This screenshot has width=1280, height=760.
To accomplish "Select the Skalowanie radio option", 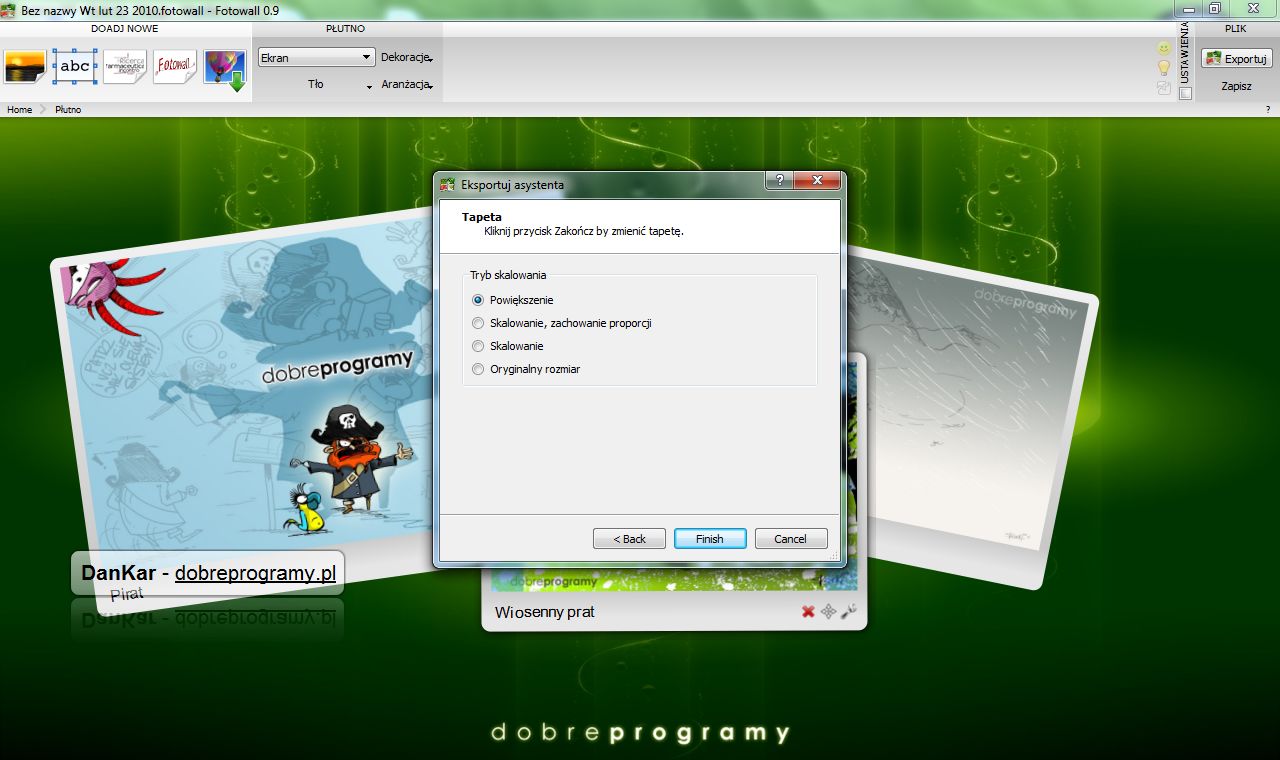I will [x=508, y=346].
